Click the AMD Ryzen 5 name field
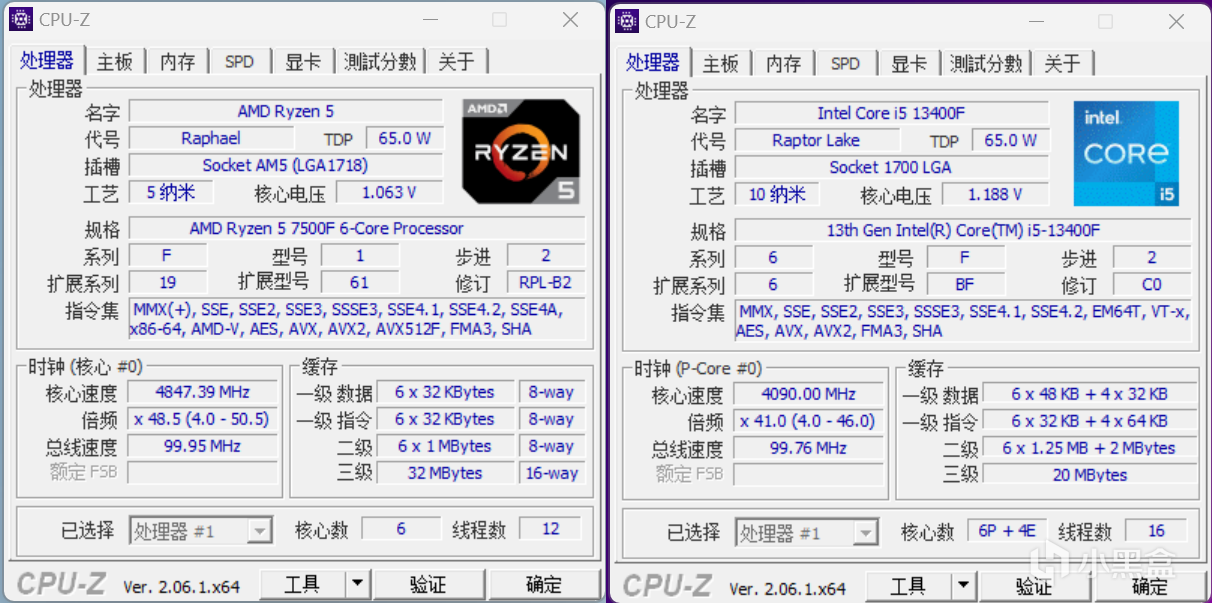The height and width of the screenshot is (603, 1212). click(x=286, y=111)
